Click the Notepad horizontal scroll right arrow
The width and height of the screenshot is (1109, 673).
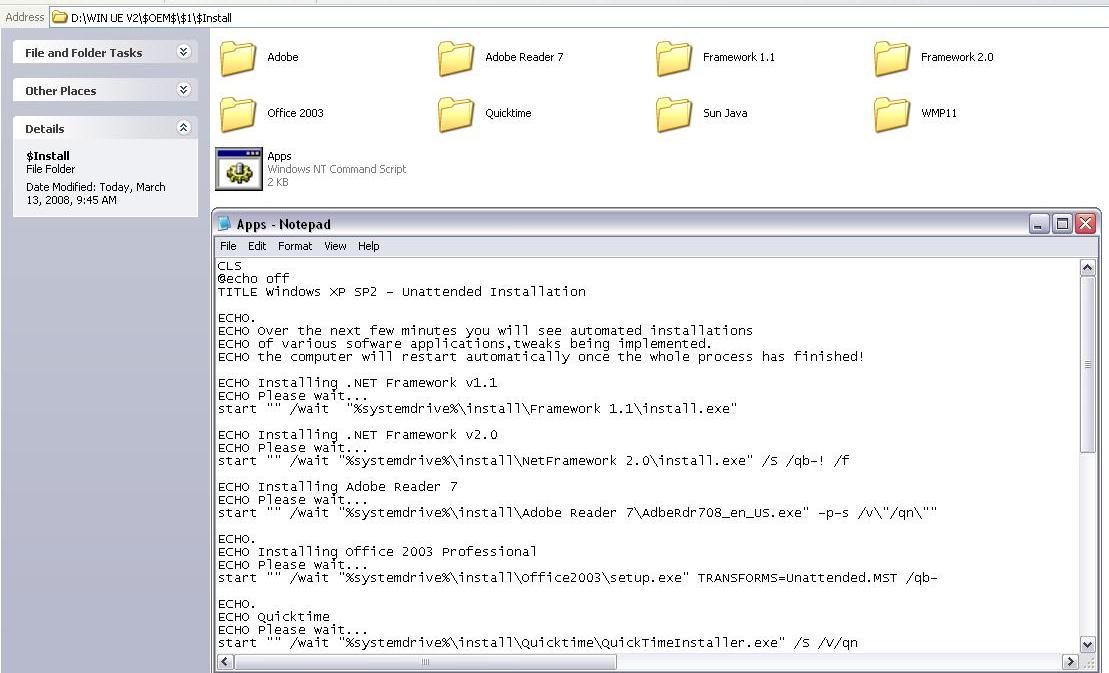pos(1070,662)
